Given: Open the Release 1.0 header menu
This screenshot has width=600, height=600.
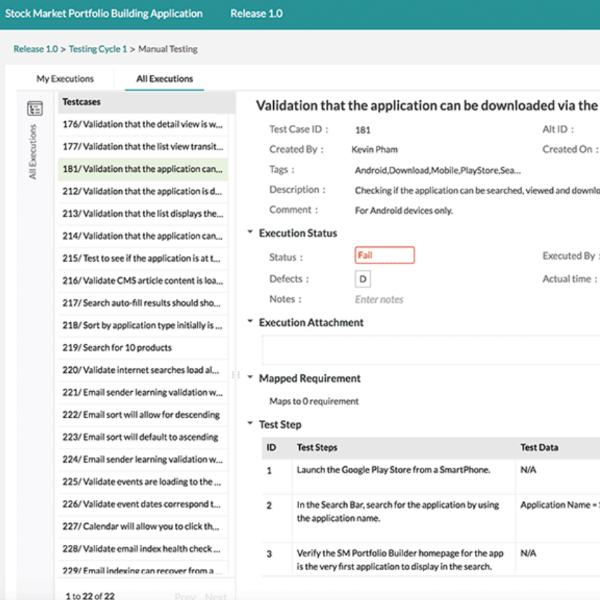Looking at the screenshot, I should click(256, 14).
